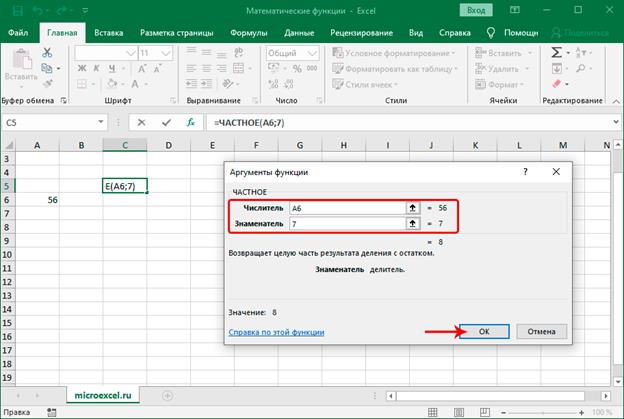Open the Справка по этой функции link
This screenshot has width=624, height=419.
[x=276, y=332]
